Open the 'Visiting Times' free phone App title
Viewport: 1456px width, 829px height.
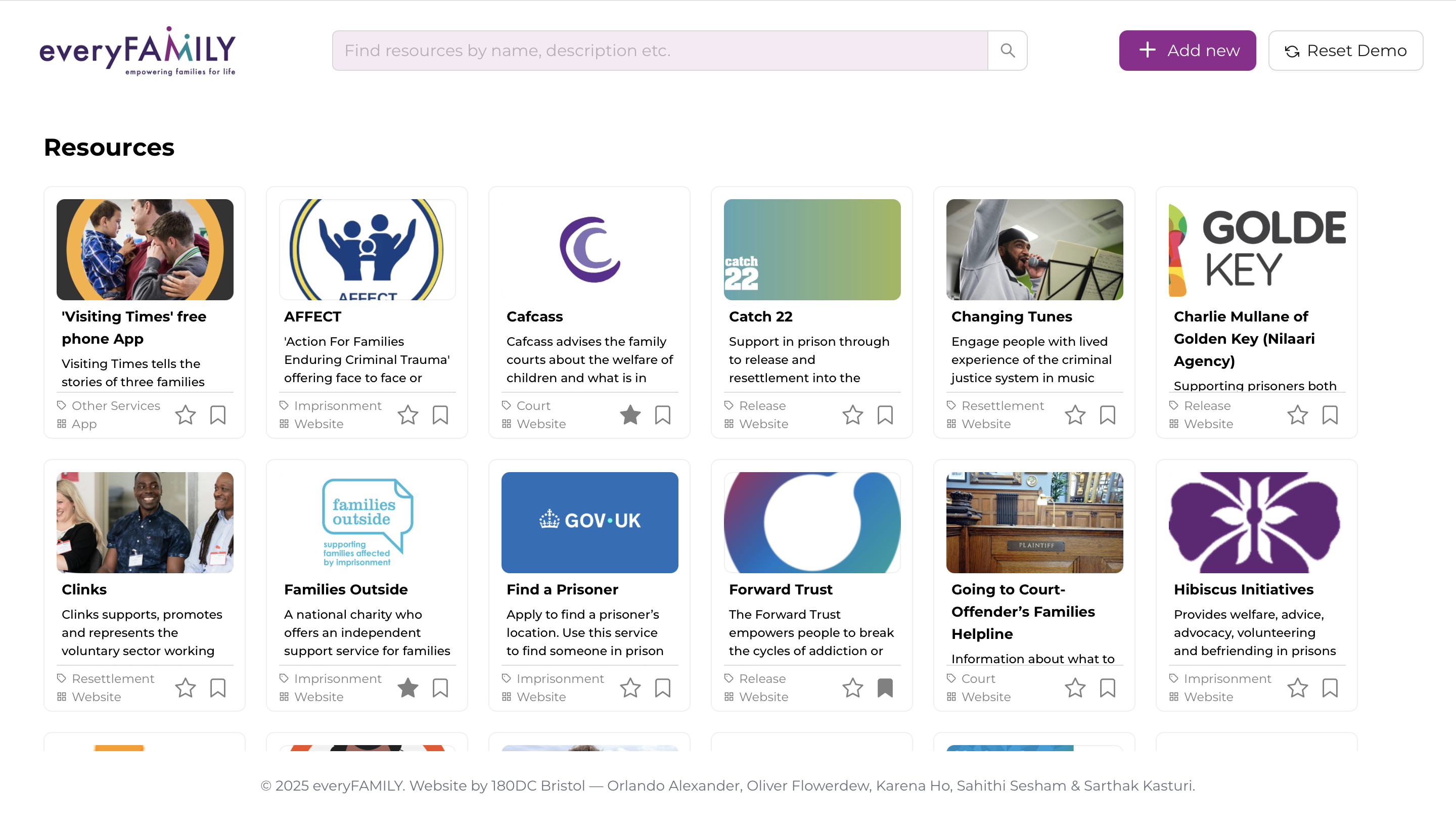[x=134, y=328]
